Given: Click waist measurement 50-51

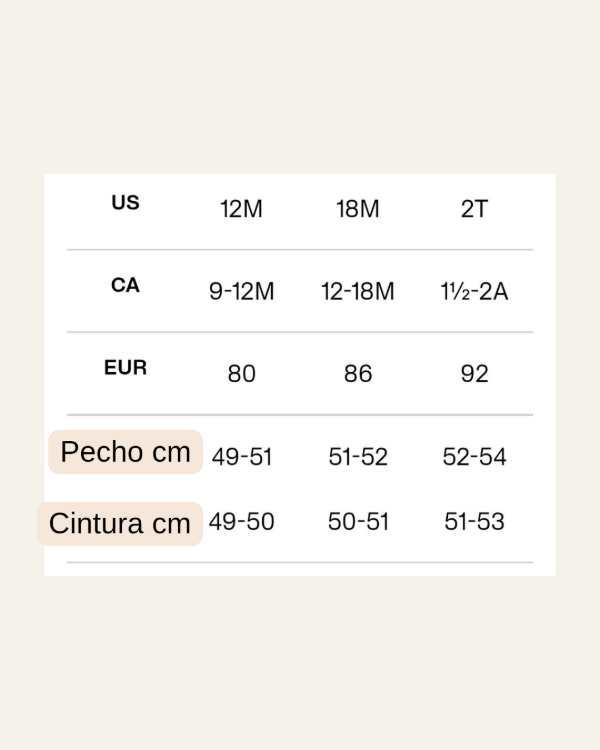Looking at the screenshot, I should [x=358, y=522].
